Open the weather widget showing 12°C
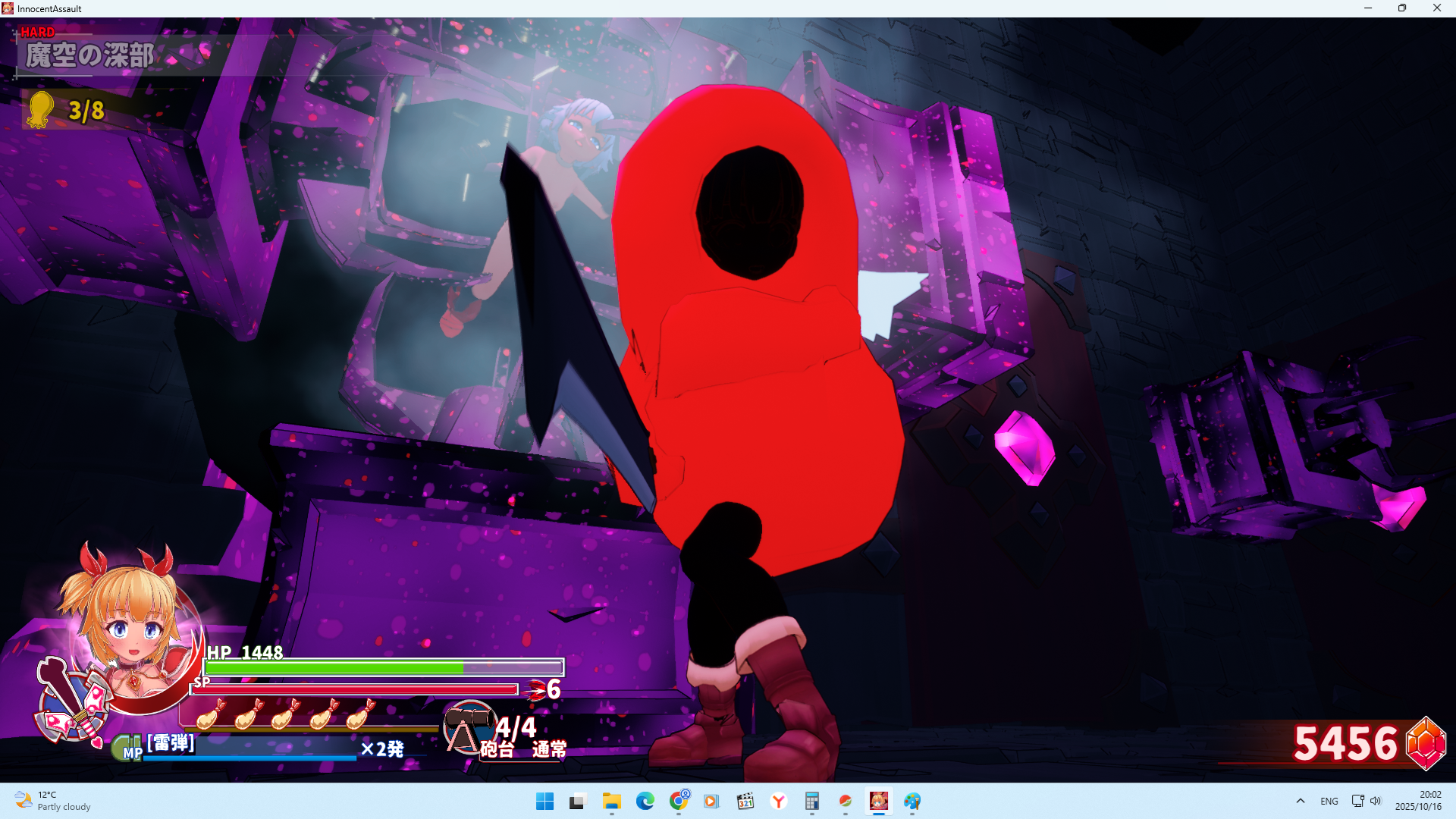Image resolution: width=1456 pixels, height=819 pixels. point(53,801)
